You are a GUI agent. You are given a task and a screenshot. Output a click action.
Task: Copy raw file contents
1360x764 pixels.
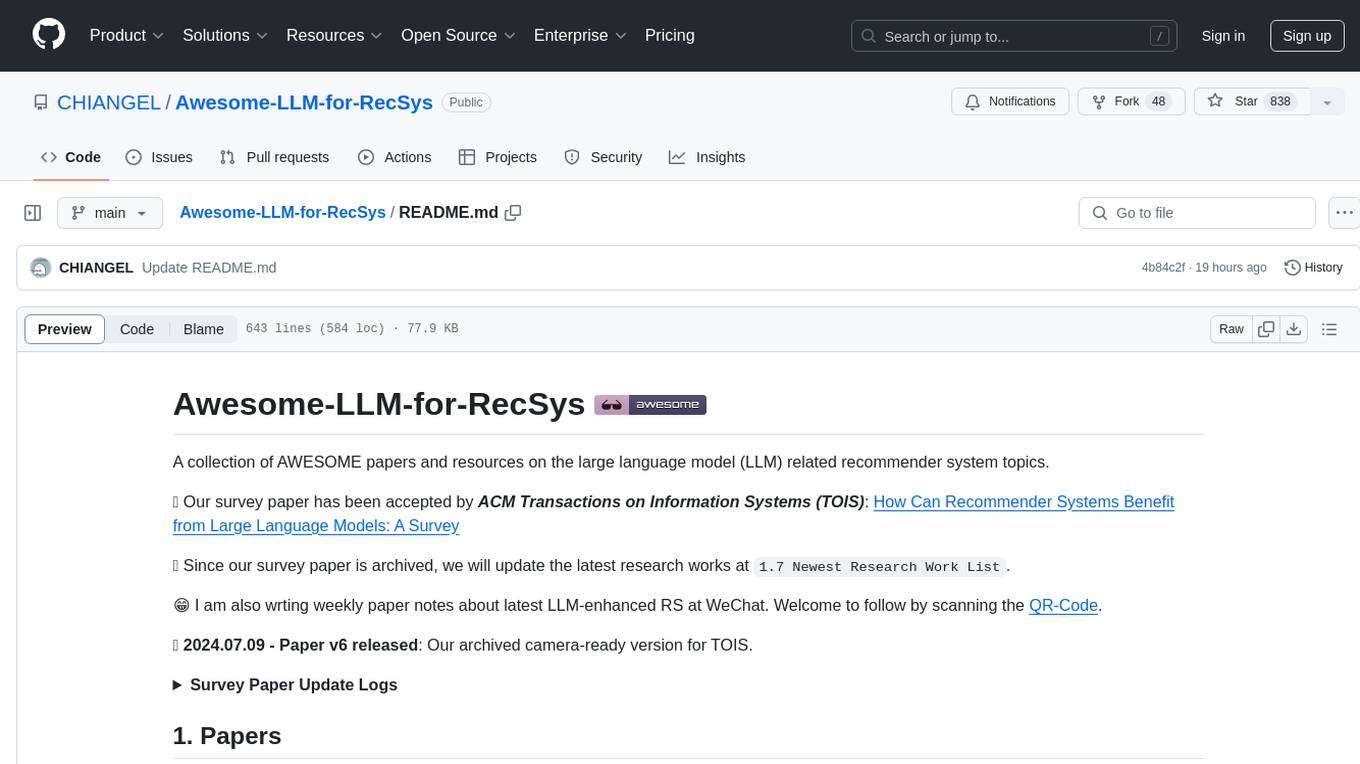[x=1267, y=329]
